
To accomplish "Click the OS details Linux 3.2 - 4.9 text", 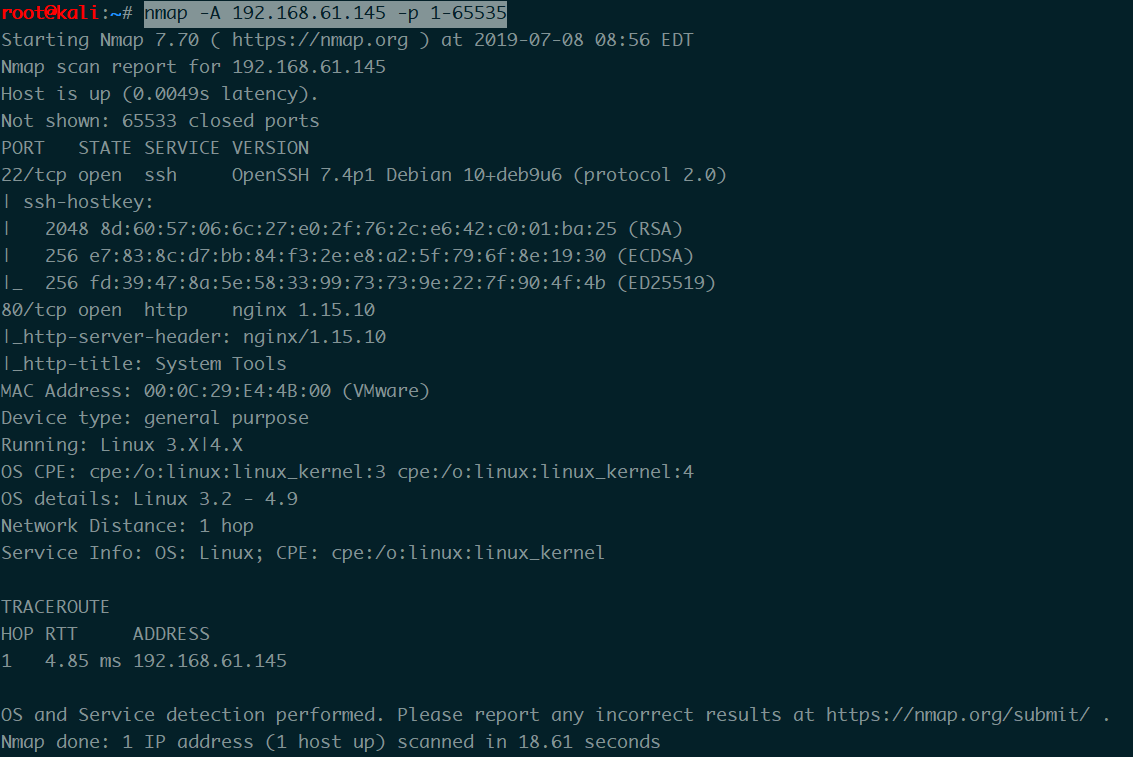I will click(x=149, y=499).
